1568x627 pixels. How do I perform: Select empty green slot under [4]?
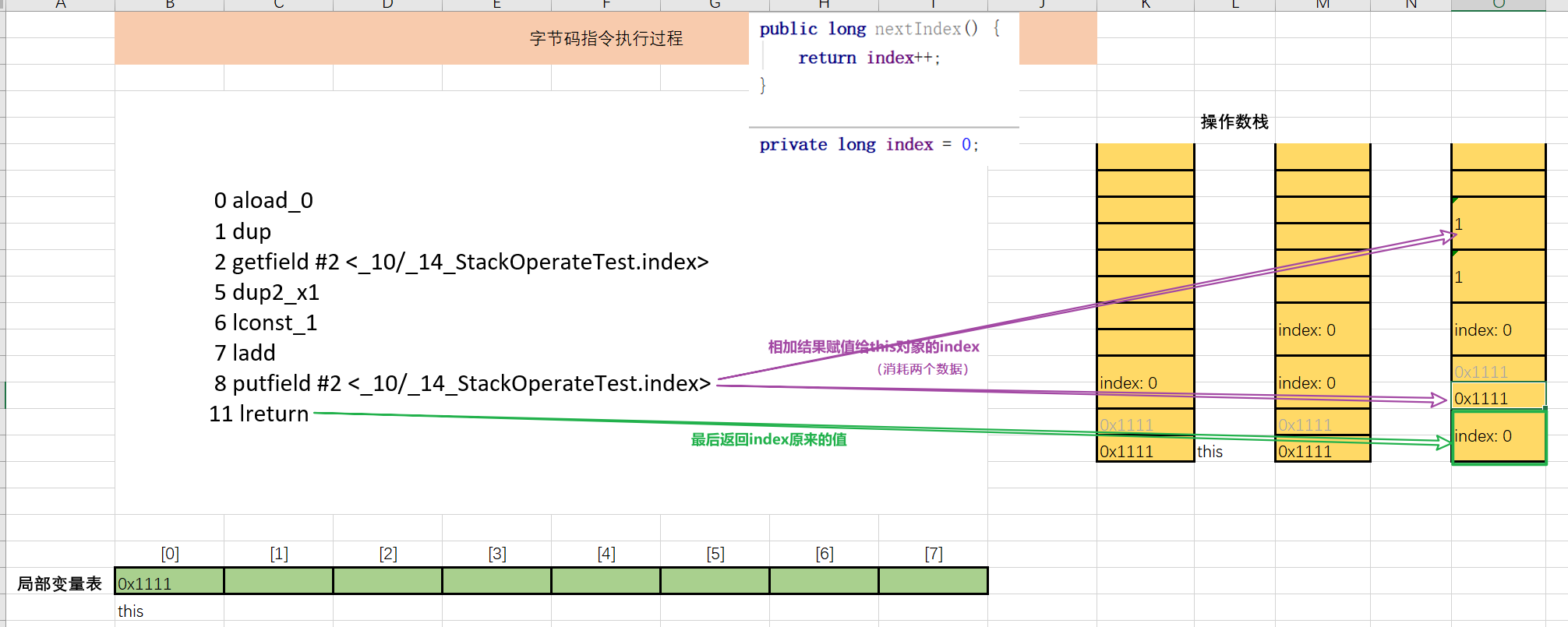(x=606, y=581)
